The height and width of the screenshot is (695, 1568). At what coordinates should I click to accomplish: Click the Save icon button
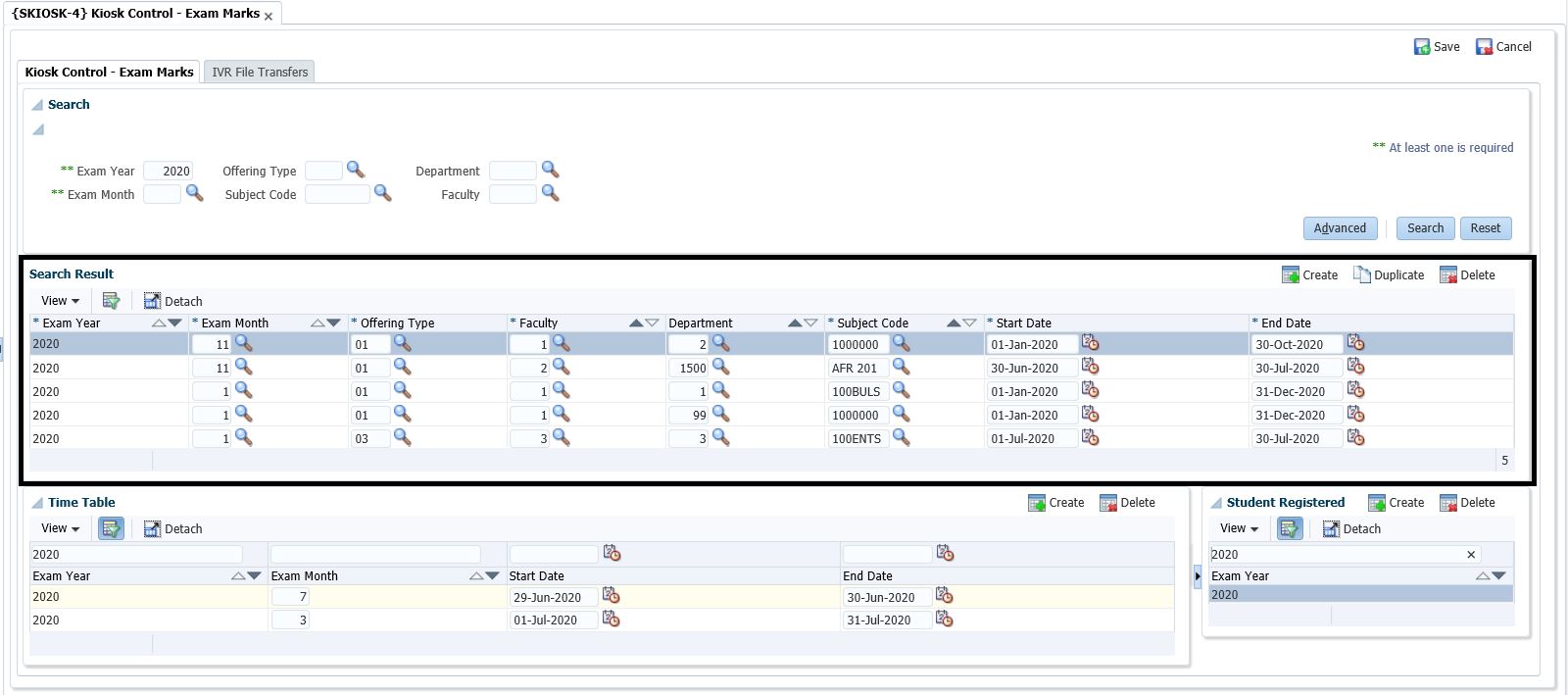click(1422, 47)
